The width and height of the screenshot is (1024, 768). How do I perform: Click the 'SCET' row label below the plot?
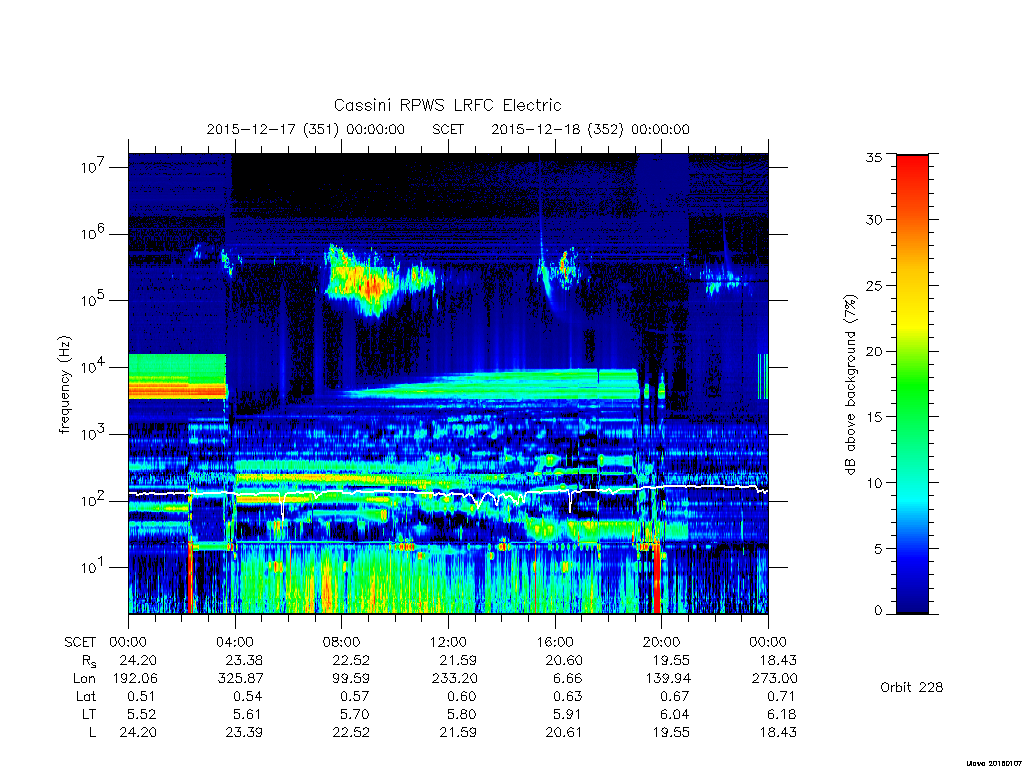80,643
